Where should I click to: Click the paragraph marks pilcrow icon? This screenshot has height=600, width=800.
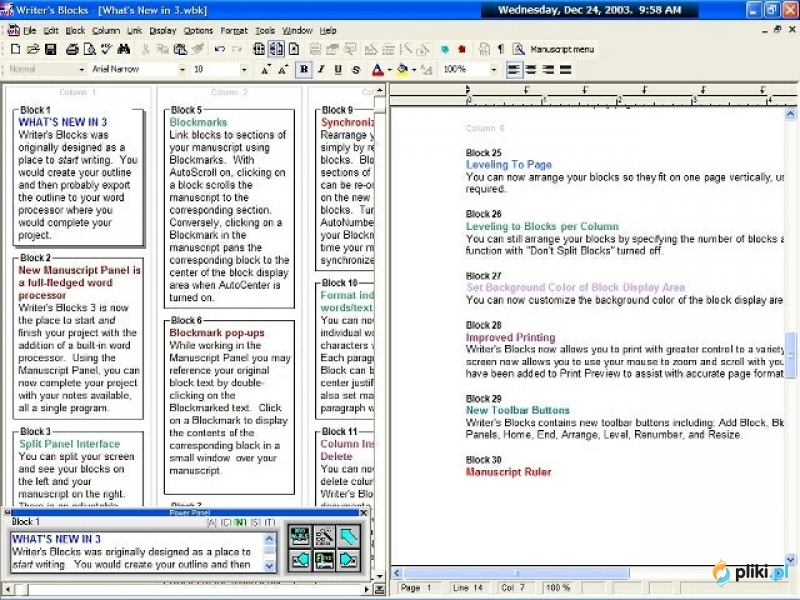(501, 49)
